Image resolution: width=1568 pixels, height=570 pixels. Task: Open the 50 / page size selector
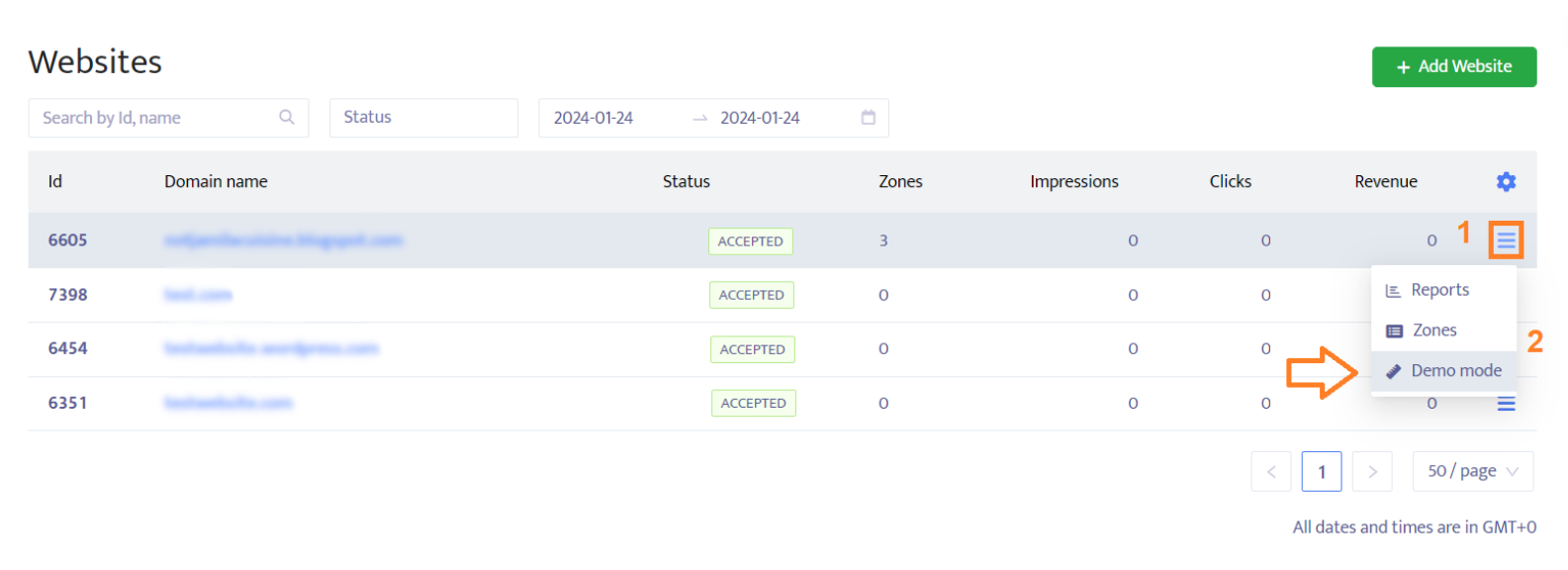[1472, 472]
